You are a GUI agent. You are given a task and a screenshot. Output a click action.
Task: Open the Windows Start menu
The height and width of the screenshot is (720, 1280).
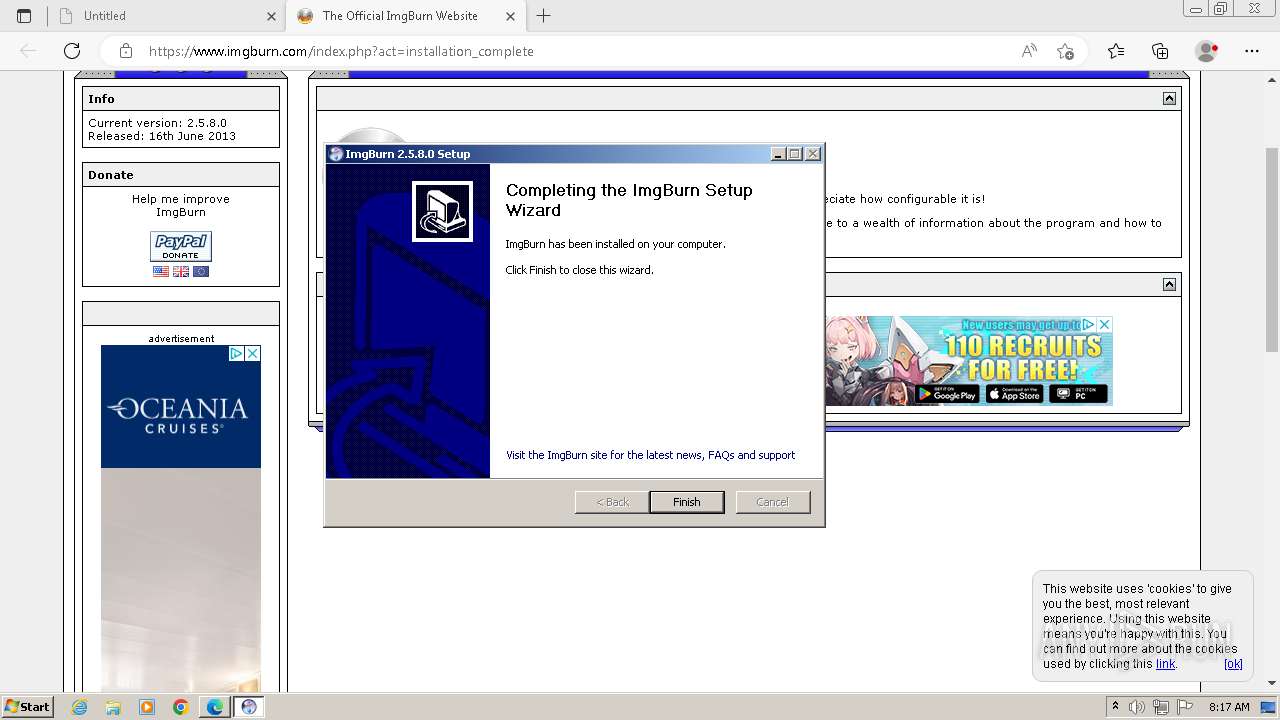pos(27,706)
